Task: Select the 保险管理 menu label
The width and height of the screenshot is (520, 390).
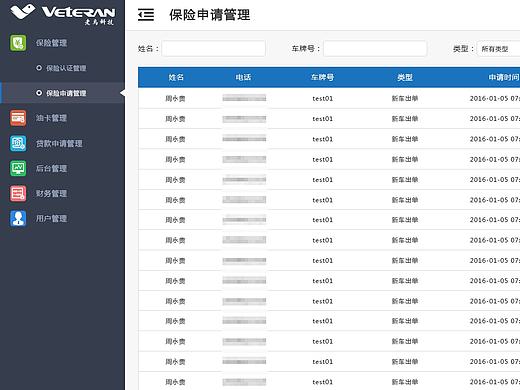Action: (51, 43)
